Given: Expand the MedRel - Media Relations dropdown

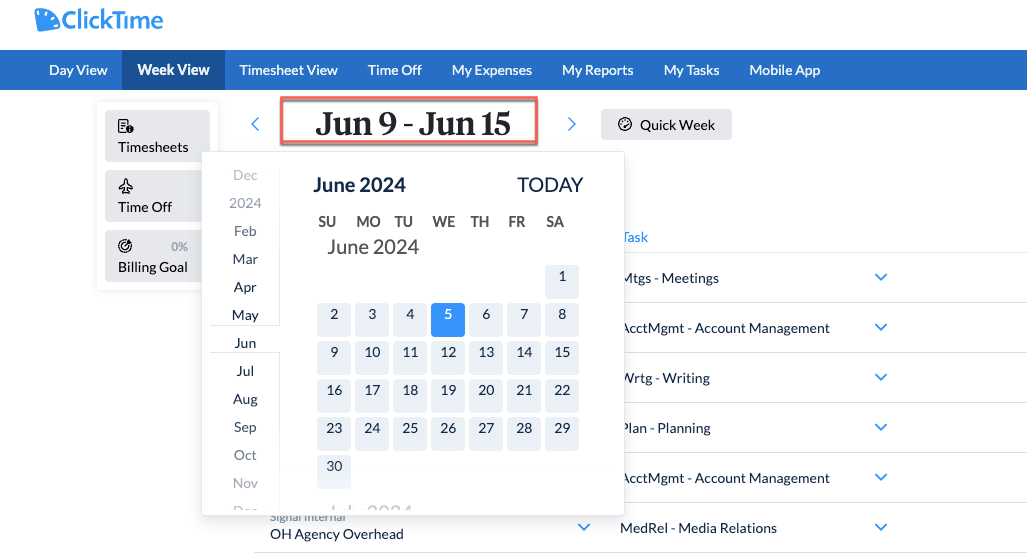Looking at the screenshot, I should (x=881, y=527).
